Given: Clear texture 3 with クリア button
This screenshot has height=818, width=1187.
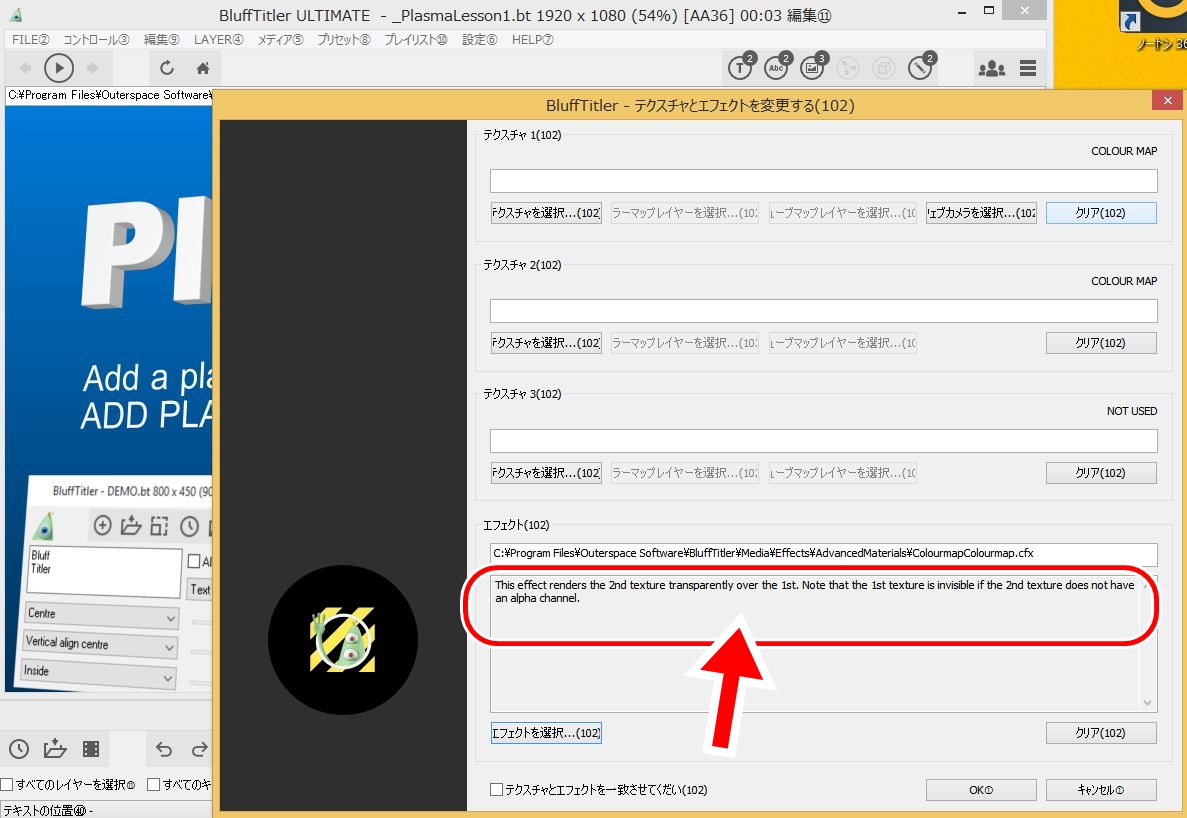Looking at the screenshot, I should coord(1101,473).
